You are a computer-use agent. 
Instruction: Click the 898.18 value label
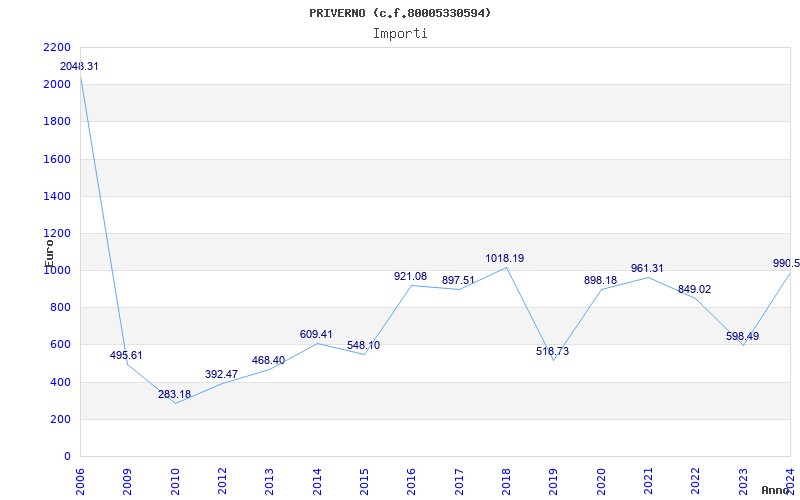click(x=601, y=280)
